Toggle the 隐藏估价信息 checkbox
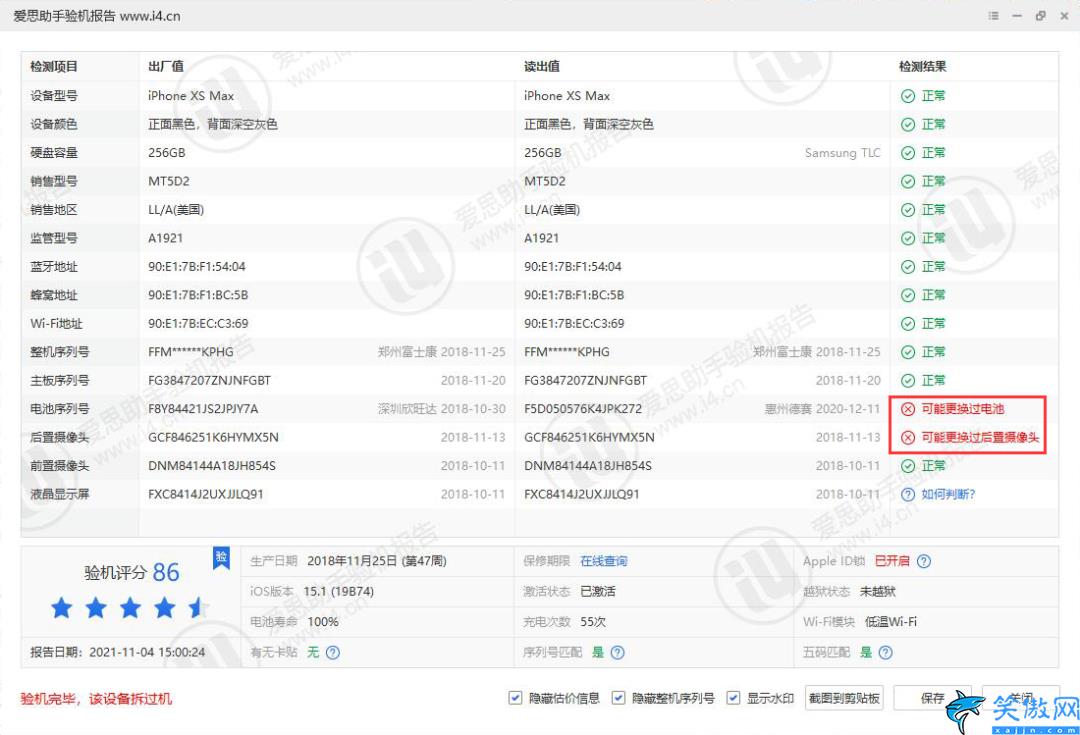 pyautogui.click(x=515, y=698)
